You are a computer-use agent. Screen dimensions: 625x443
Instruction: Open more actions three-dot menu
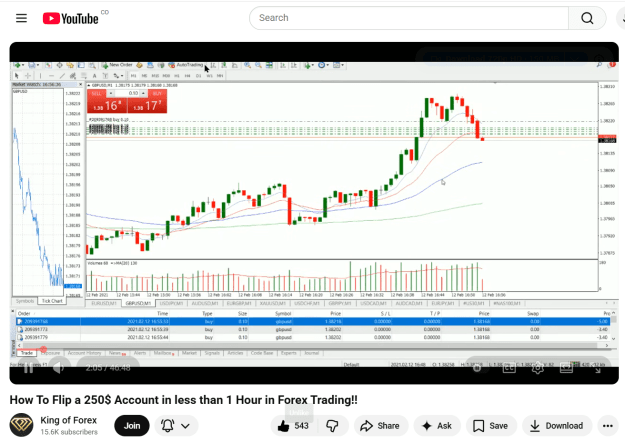click(608, 426)
